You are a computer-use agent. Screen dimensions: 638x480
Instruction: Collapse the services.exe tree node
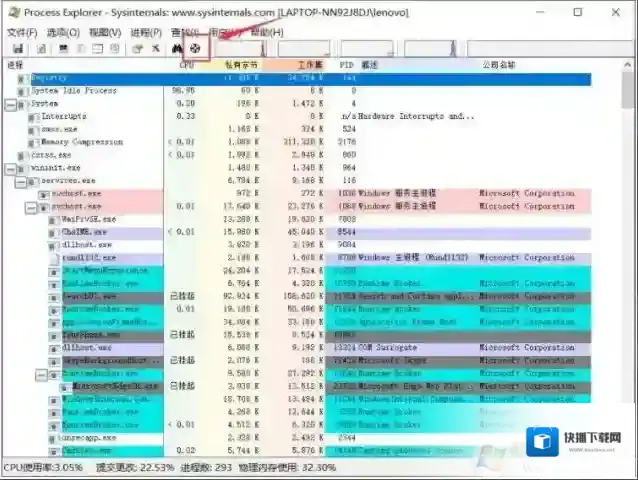[x=20, y=181]
